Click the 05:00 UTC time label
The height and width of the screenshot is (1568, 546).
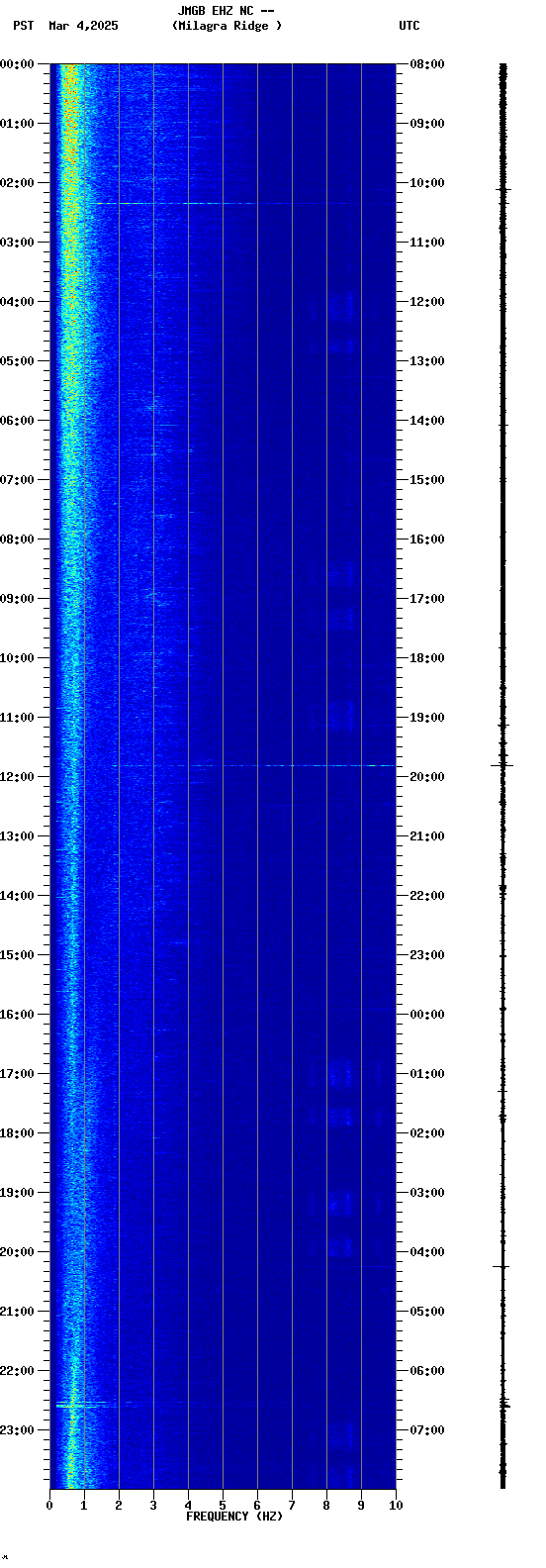tap(427, 1312)
